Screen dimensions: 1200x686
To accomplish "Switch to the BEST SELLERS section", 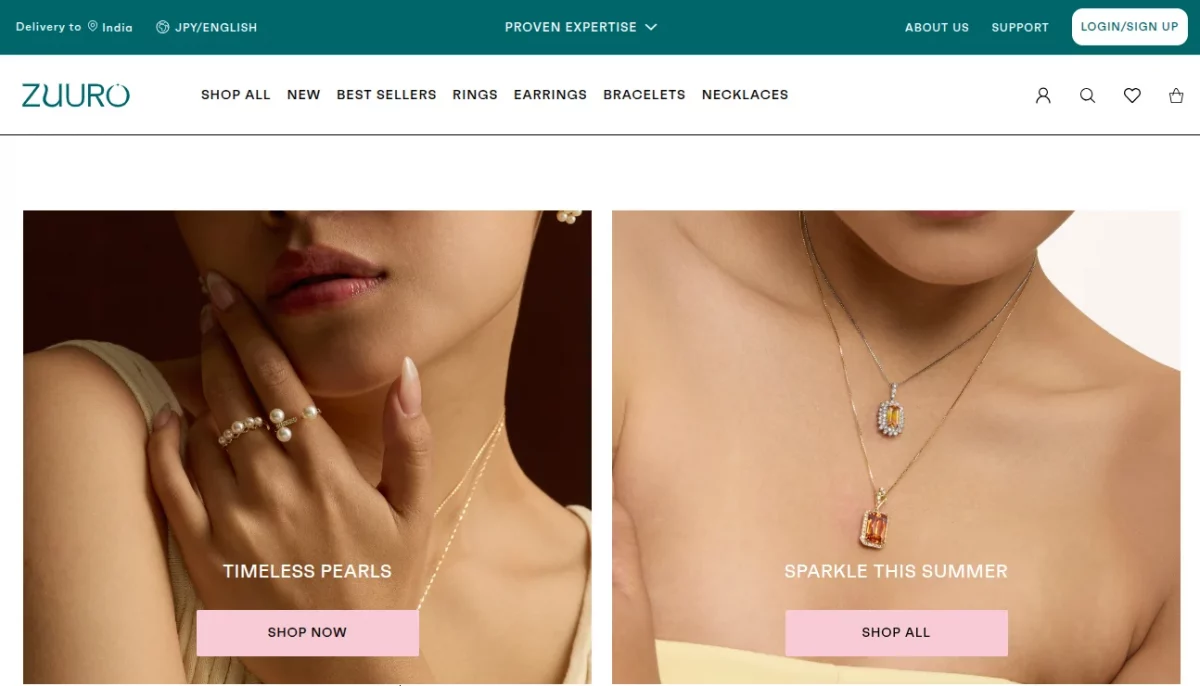I will click(386, 95).
